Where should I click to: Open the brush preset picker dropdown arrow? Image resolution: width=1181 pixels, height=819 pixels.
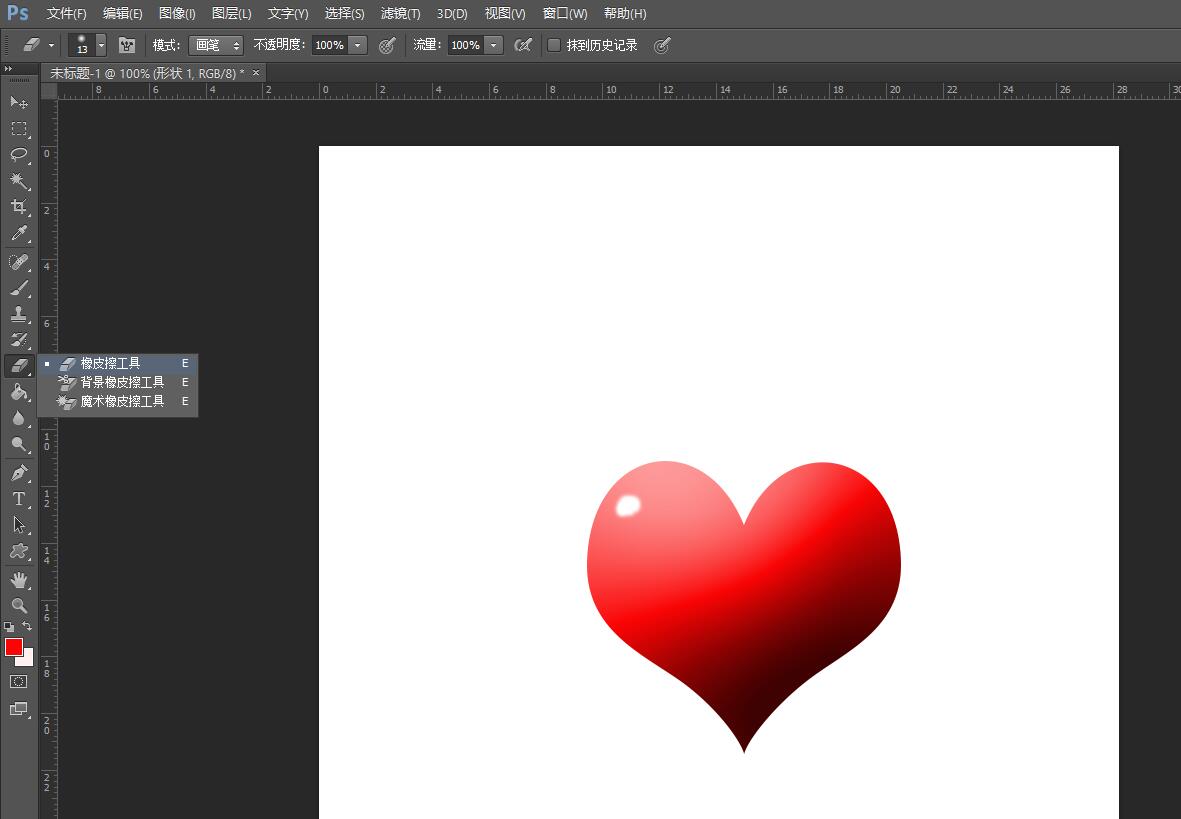101,45
